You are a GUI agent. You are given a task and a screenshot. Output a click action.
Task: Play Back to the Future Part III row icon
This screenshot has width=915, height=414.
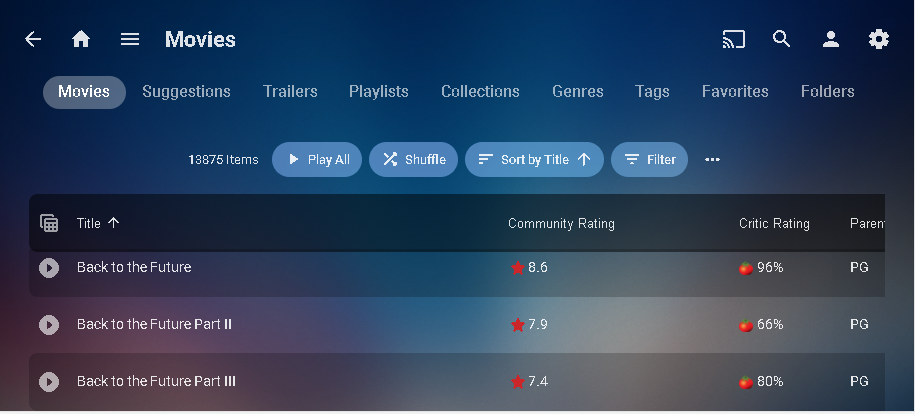point(49,382)
